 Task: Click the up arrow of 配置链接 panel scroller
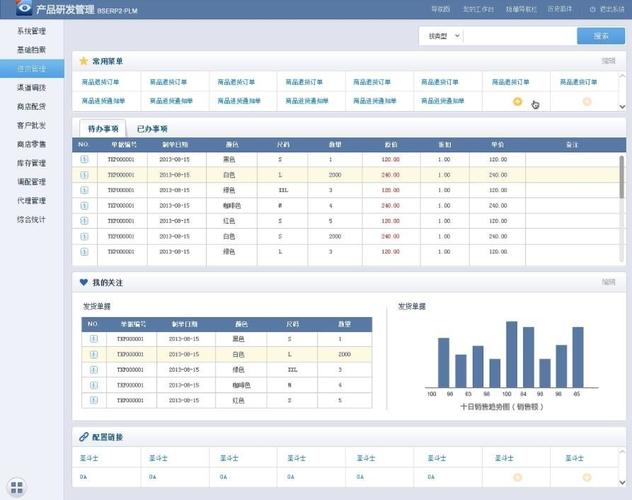click(x=622, y=452)
